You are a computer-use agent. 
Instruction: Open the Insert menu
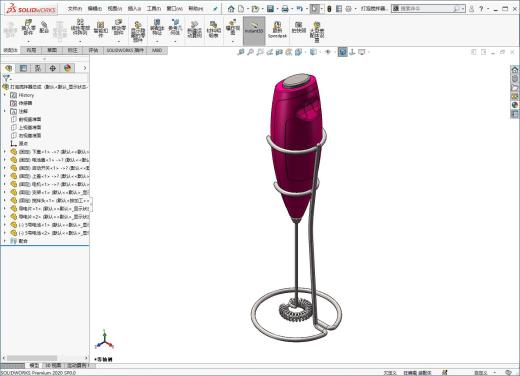coord(134,9)
